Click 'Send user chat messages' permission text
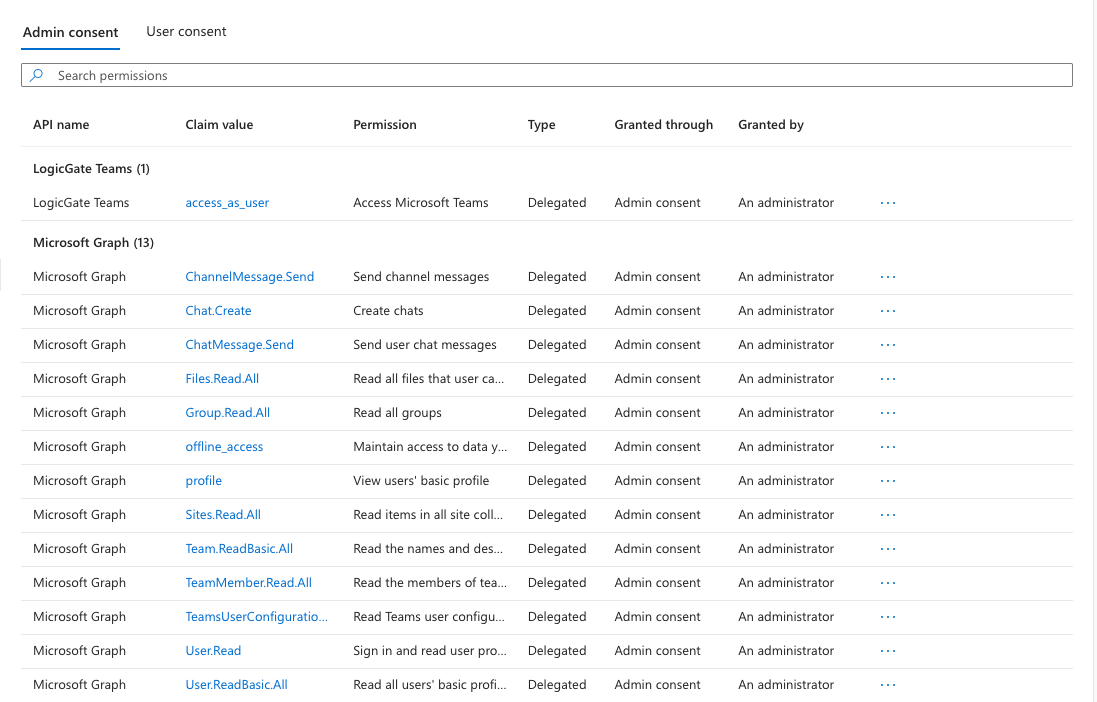The image size is (1097, 702). pyautogui.click(x=425, y=345)
